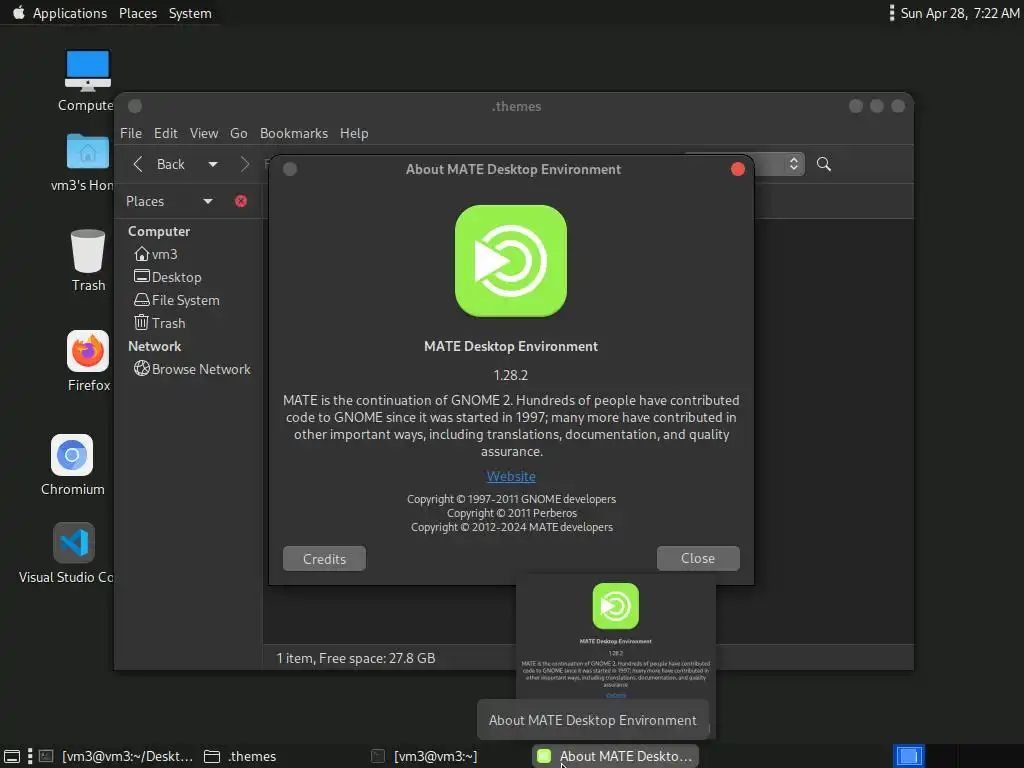Click the search magnifier in file manager
The width and height of the screenshot is (1024, 768).
click(x=824, y=165)
